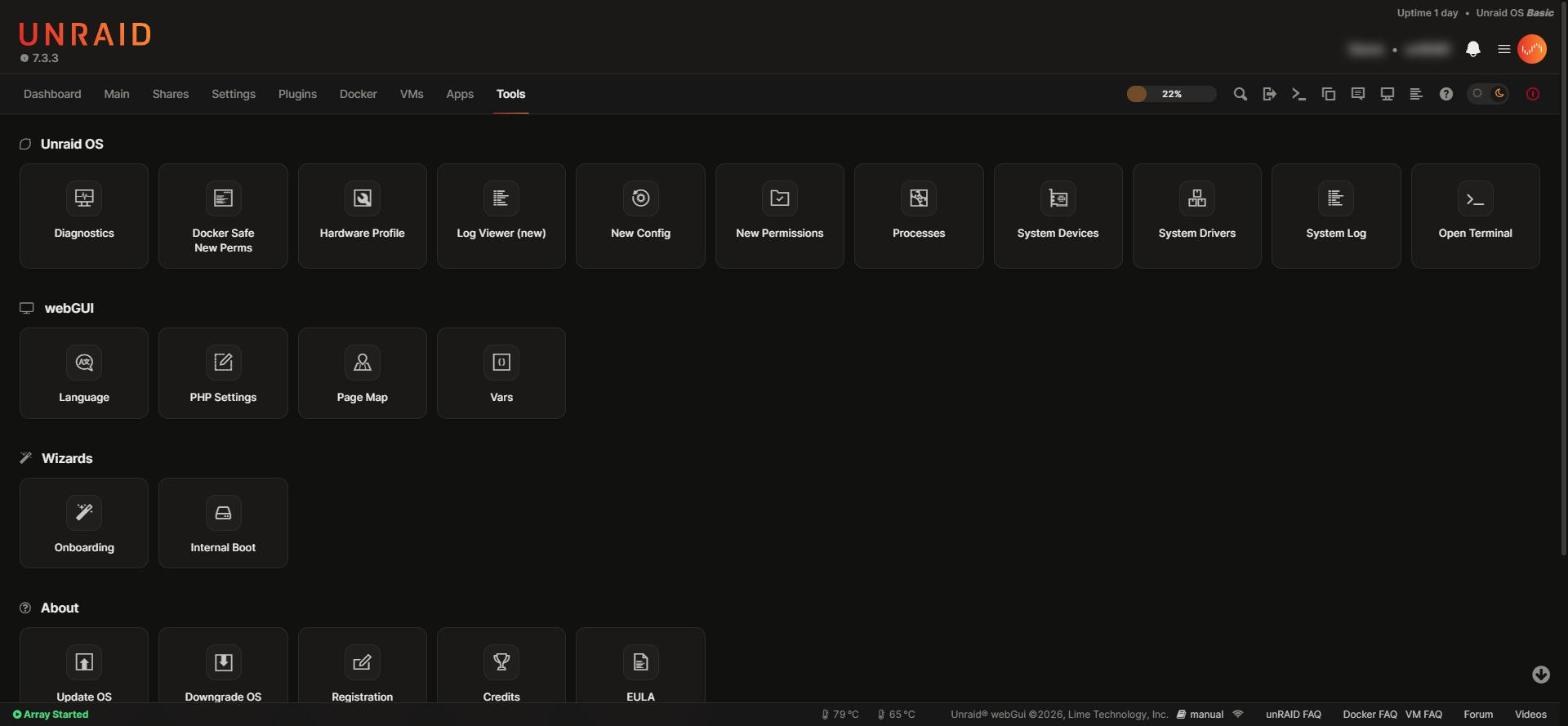Open the New Permissions tool
The width and height of the screenshot is (1568, 726).
779,216
